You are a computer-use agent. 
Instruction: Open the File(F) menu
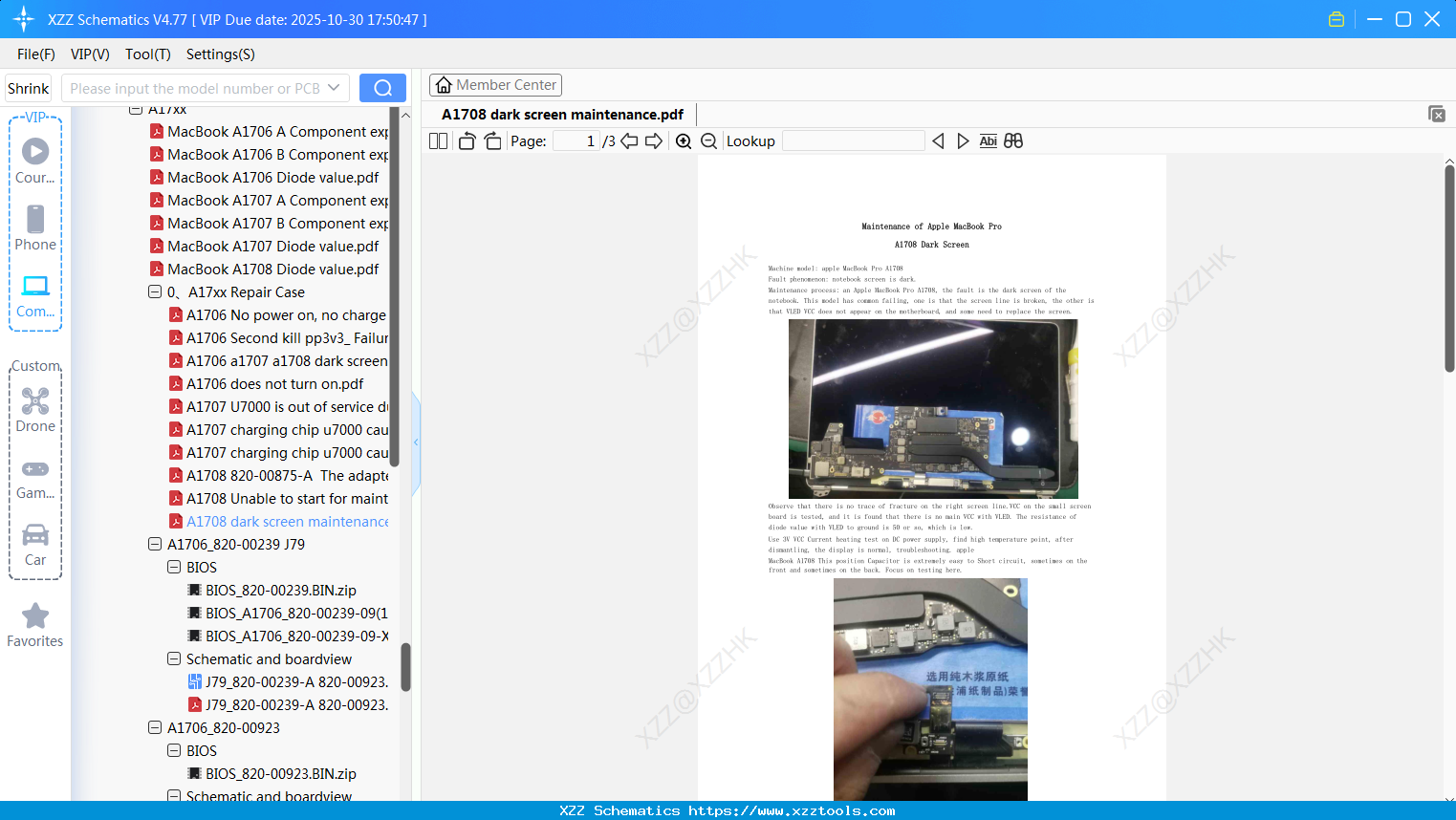[36, 54]
